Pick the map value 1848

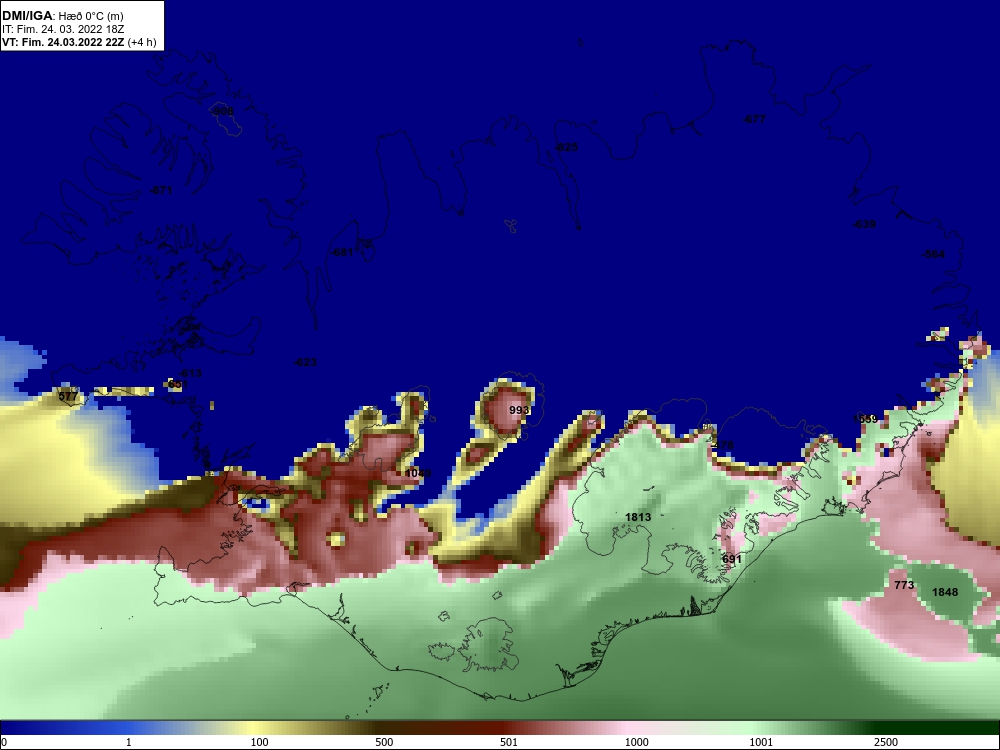click(945, 592)
